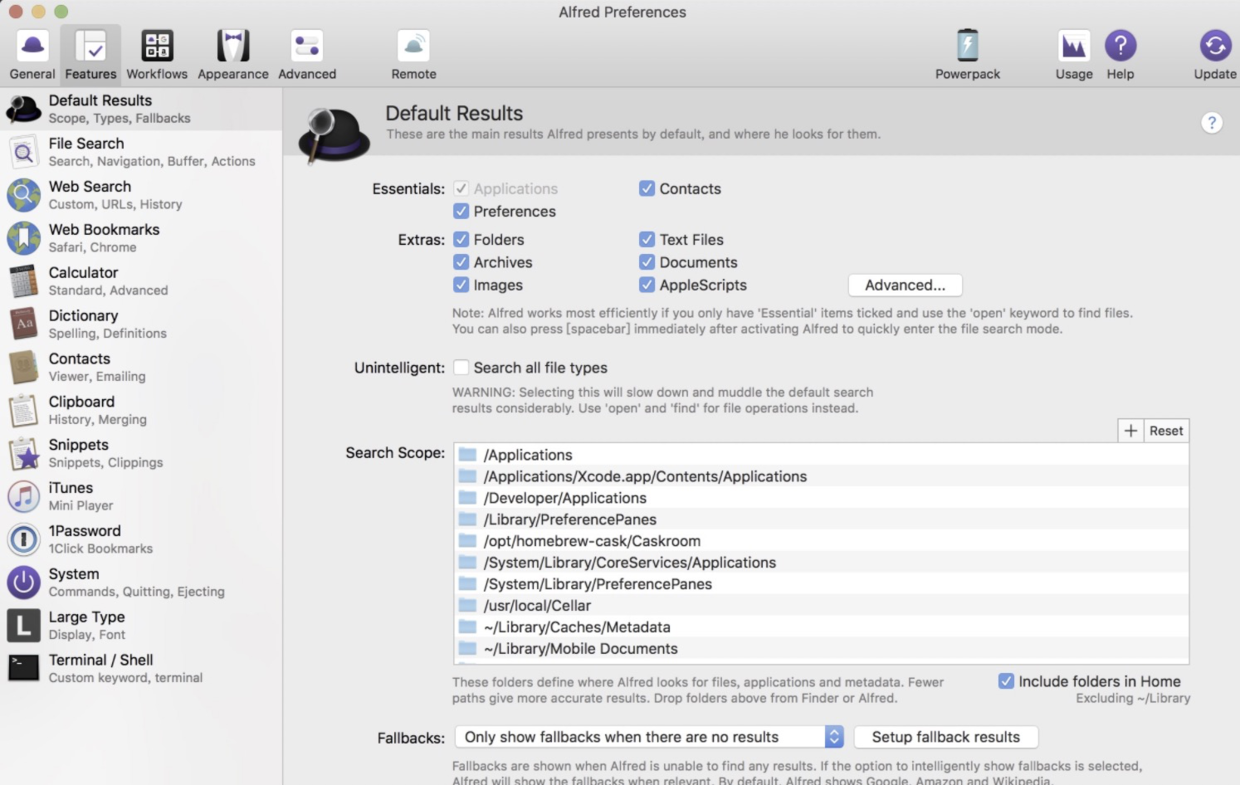Open the Fallbacks dropdown menu

click(649, 737)
